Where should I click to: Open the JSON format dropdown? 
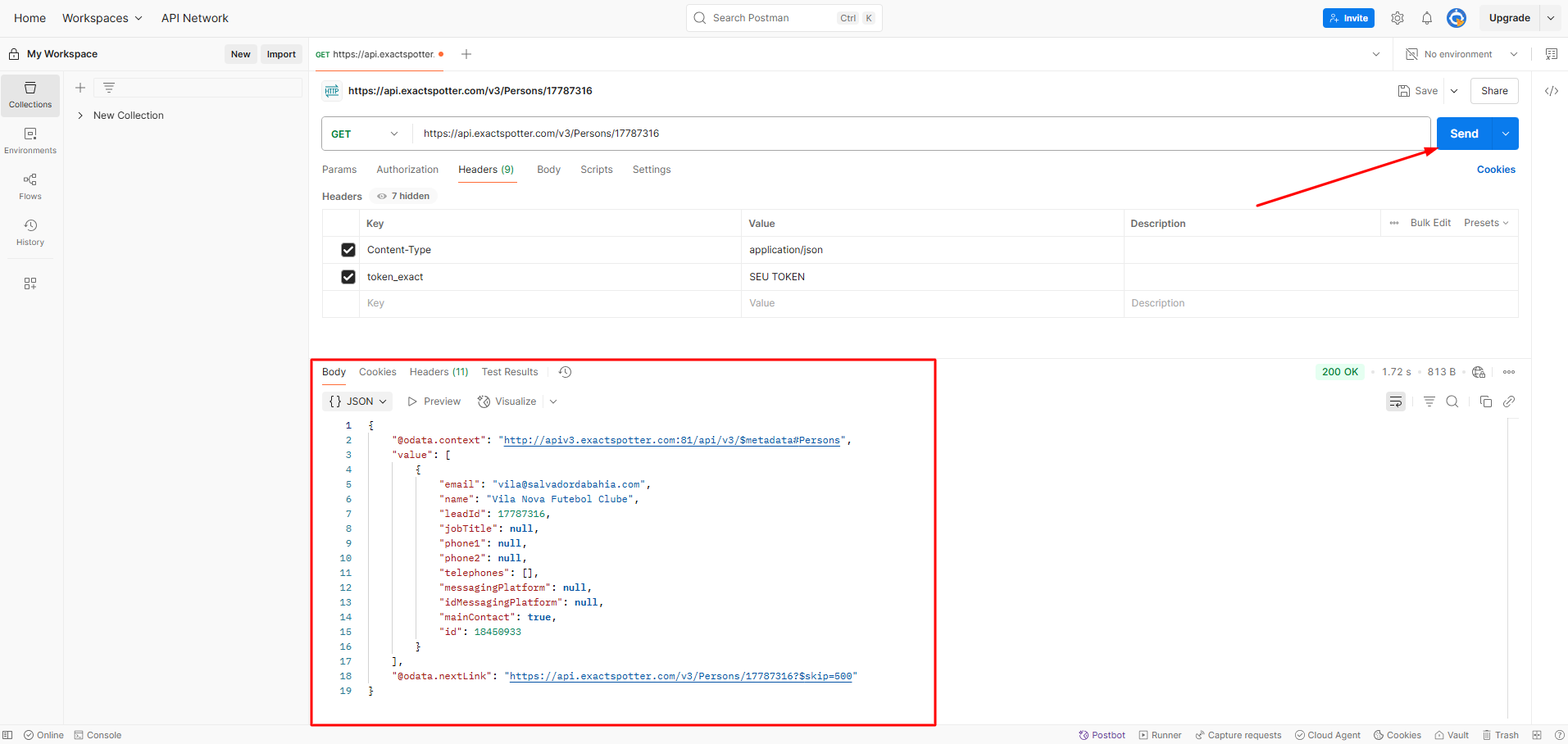(357, 401)
